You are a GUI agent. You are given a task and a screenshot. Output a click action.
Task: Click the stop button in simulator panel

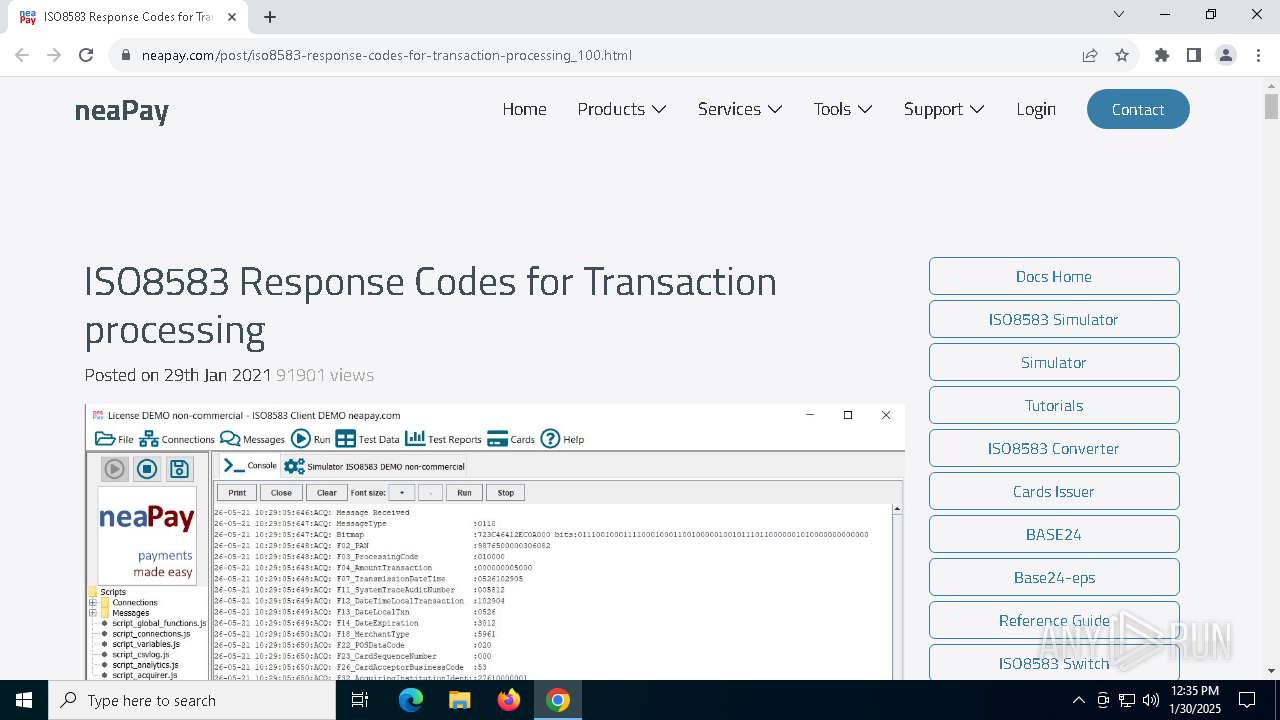pos(147,468)
